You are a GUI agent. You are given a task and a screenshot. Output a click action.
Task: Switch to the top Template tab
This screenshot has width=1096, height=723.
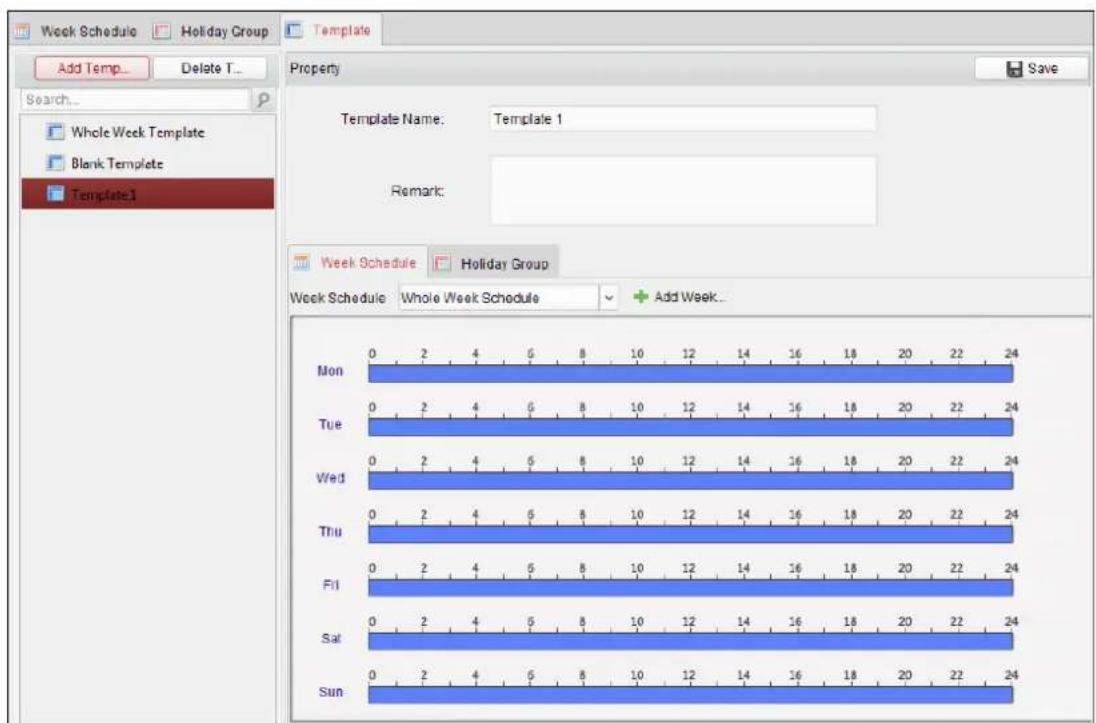[331, 30]
